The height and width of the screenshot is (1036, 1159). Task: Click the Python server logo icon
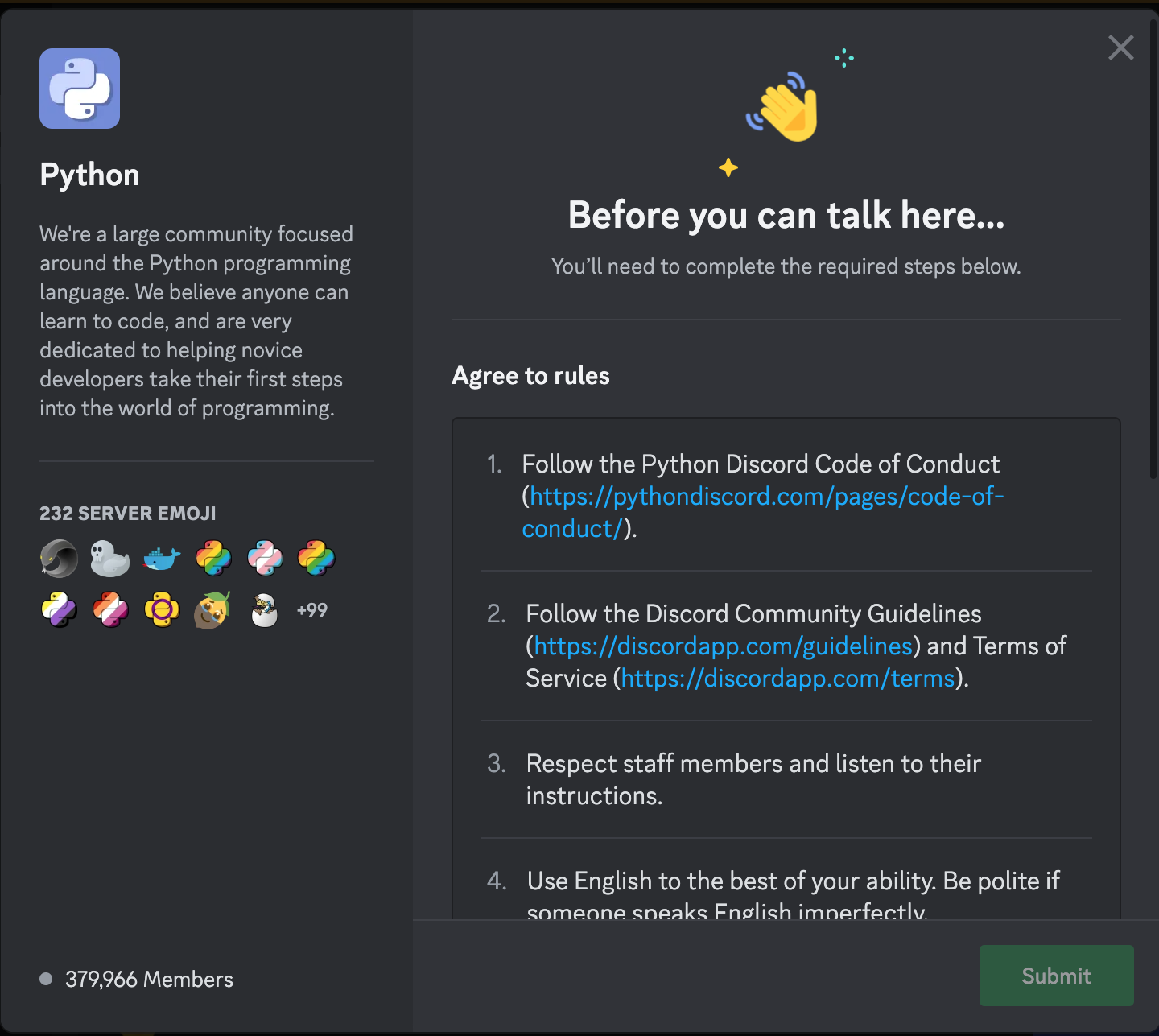80,89
